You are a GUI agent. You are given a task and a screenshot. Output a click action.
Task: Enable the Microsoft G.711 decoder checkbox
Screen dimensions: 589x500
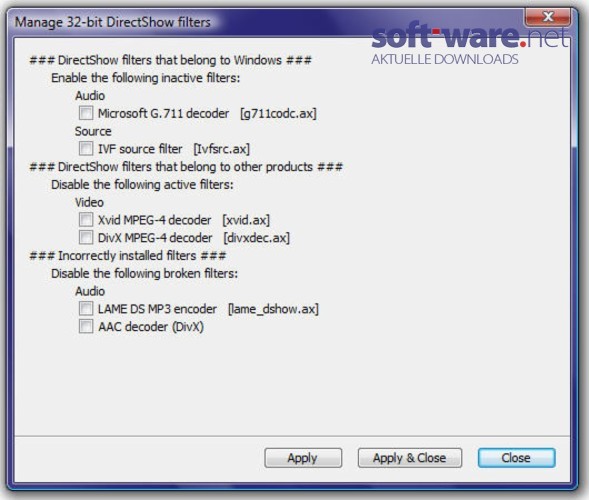point(86,113)
